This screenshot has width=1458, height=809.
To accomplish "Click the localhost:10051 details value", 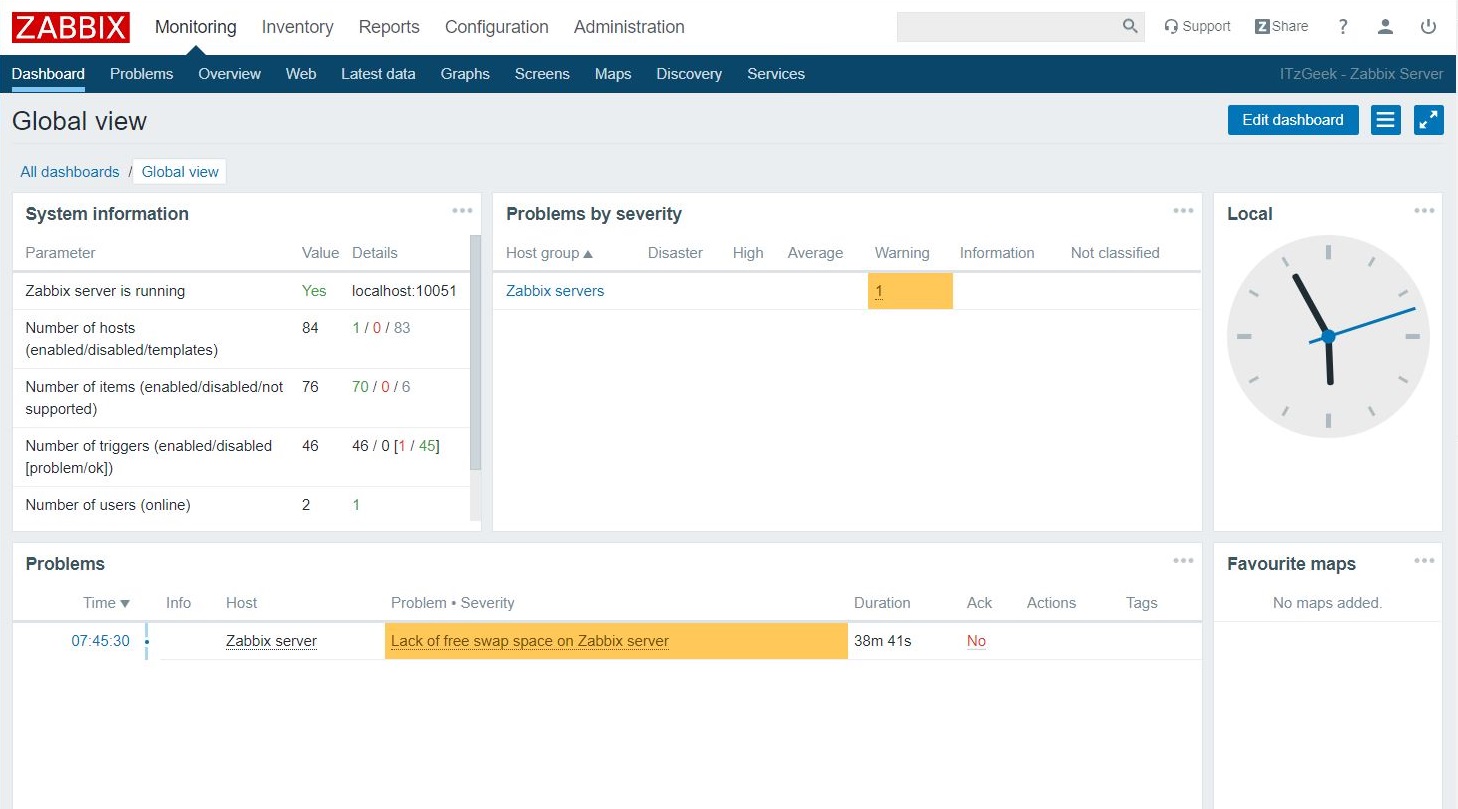I will pyautogui.click(x=404, y=291).
